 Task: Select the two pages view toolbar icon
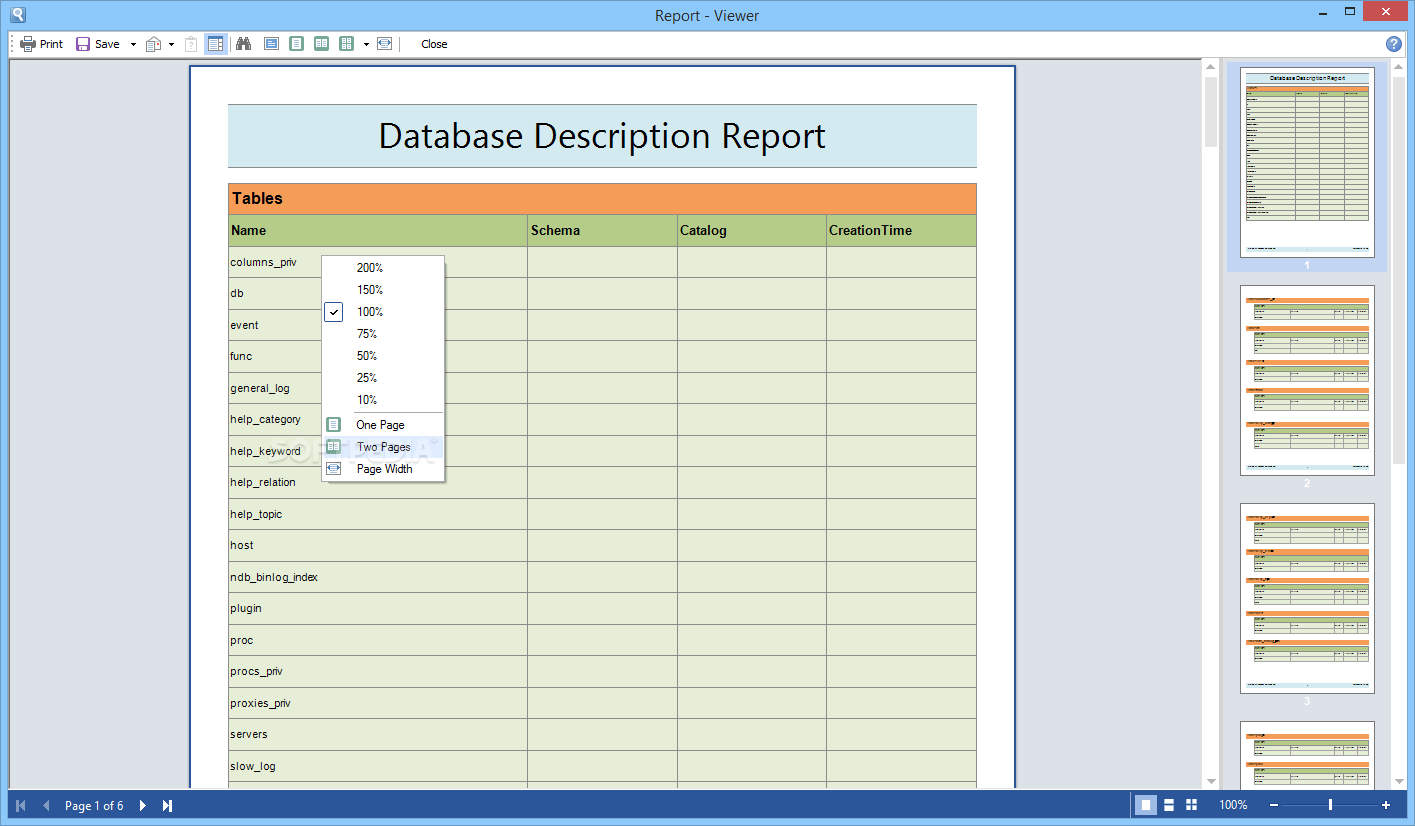(x=321, y=44)
